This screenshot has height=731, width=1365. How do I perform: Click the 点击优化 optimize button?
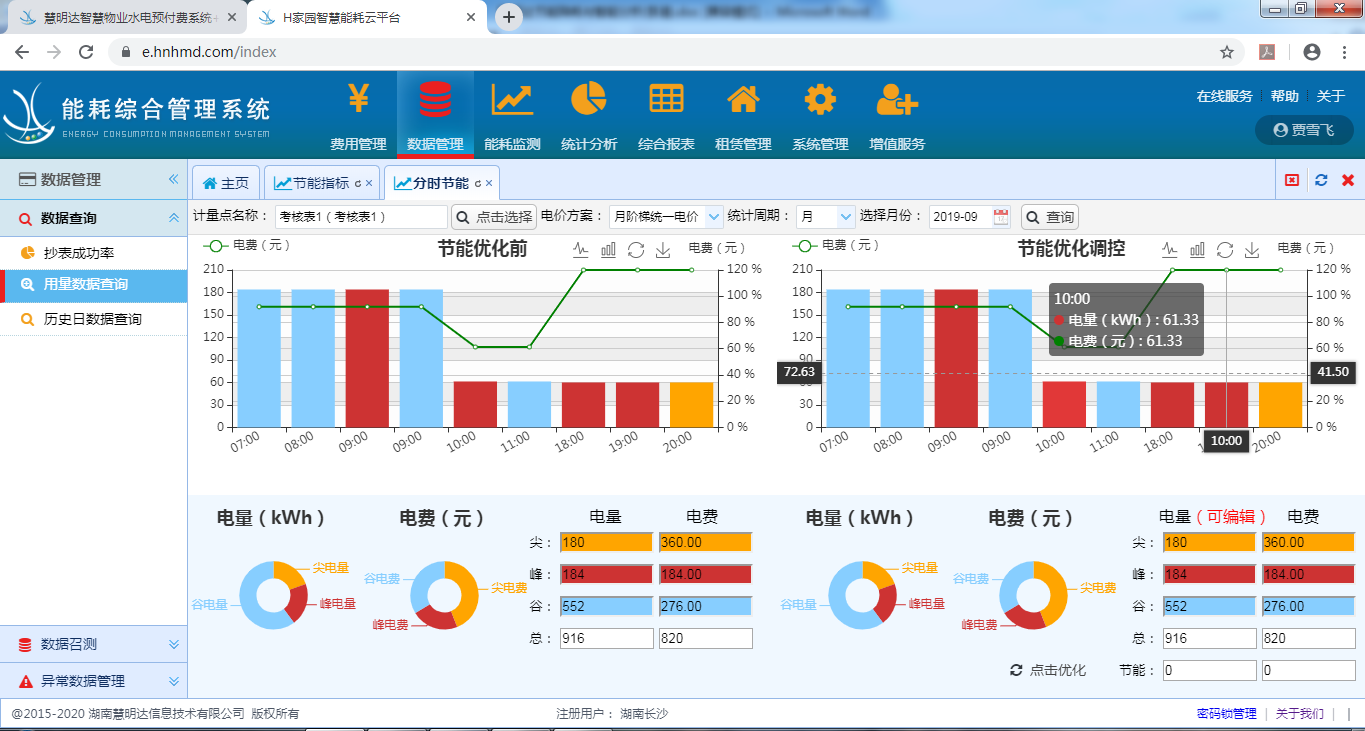(1048, 670)
